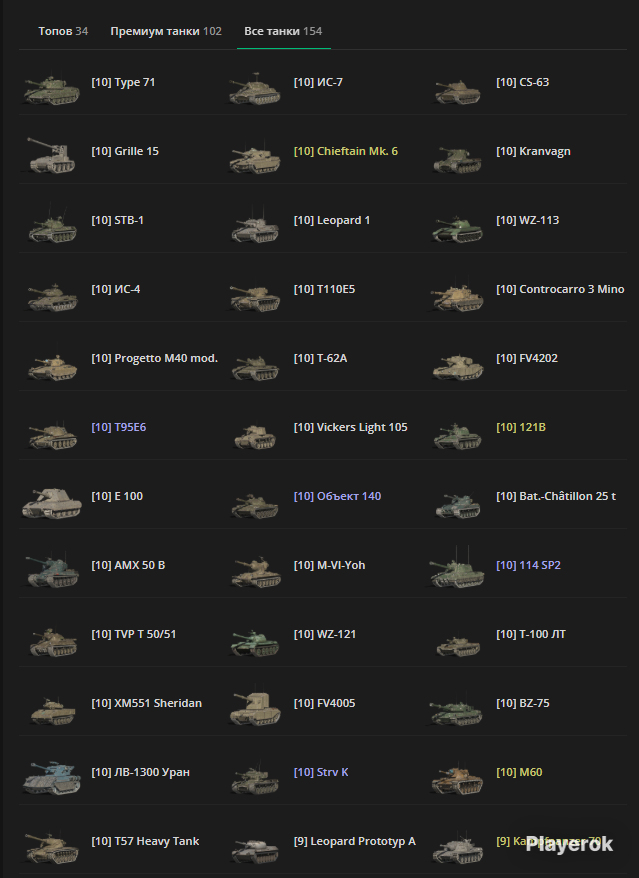This screenshot has width=639, height=878.
Task: Click the M60 tank icon
Action: pyautogui.click(x=458, y=778)
